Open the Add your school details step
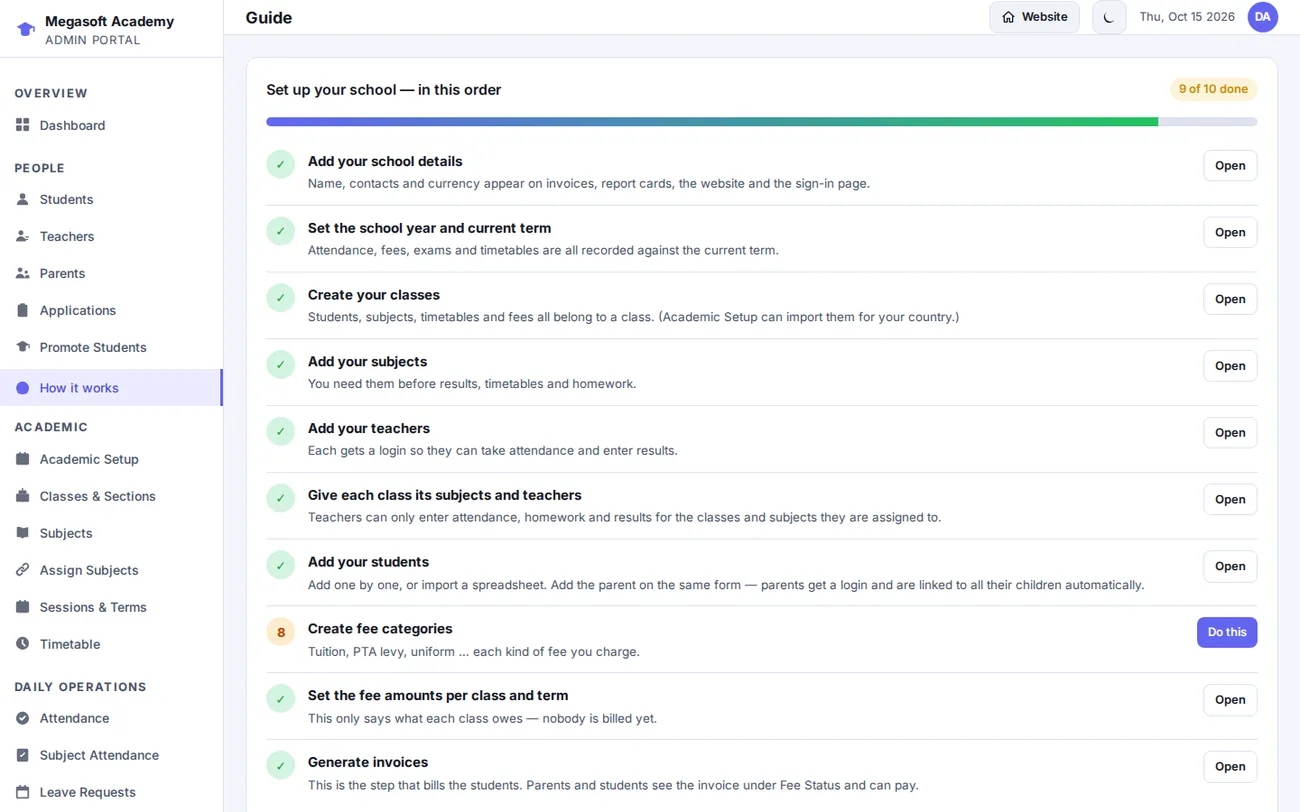 tap(1230, 166)
